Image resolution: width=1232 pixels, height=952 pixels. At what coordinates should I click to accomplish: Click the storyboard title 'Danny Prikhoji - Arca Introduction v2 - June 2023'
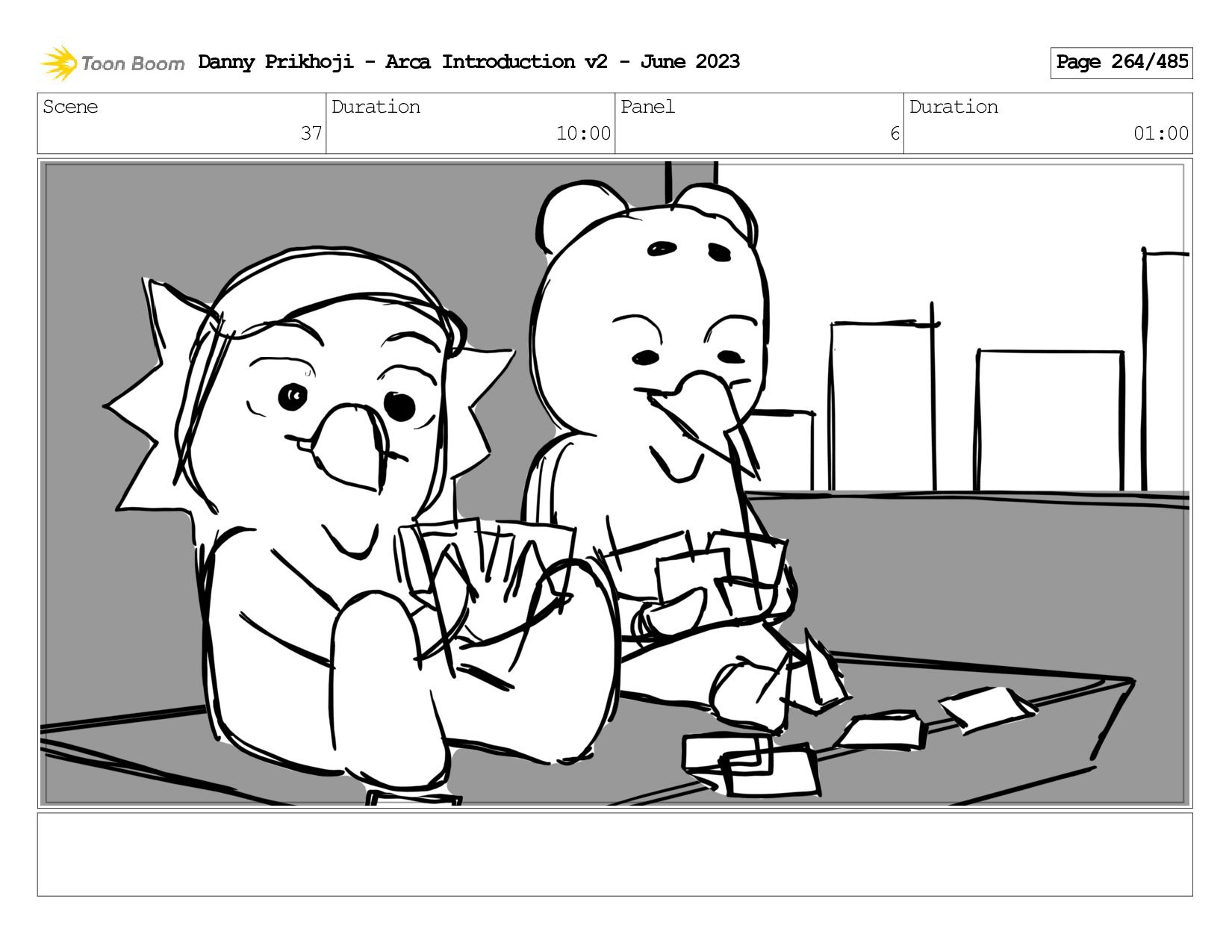pyautogui.click(x=469, y=62)
